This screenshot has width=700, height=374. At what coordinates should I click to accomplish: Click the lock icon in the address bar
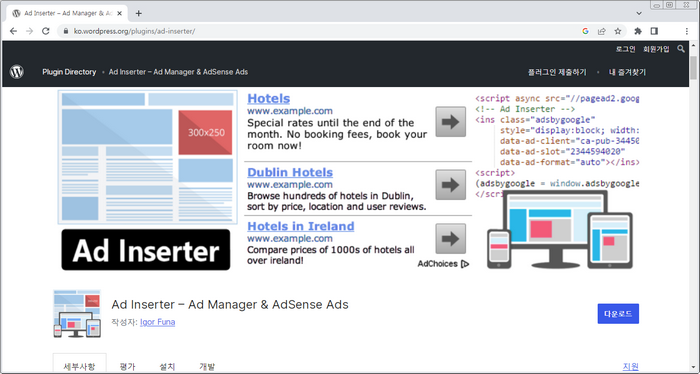[66, 31]
